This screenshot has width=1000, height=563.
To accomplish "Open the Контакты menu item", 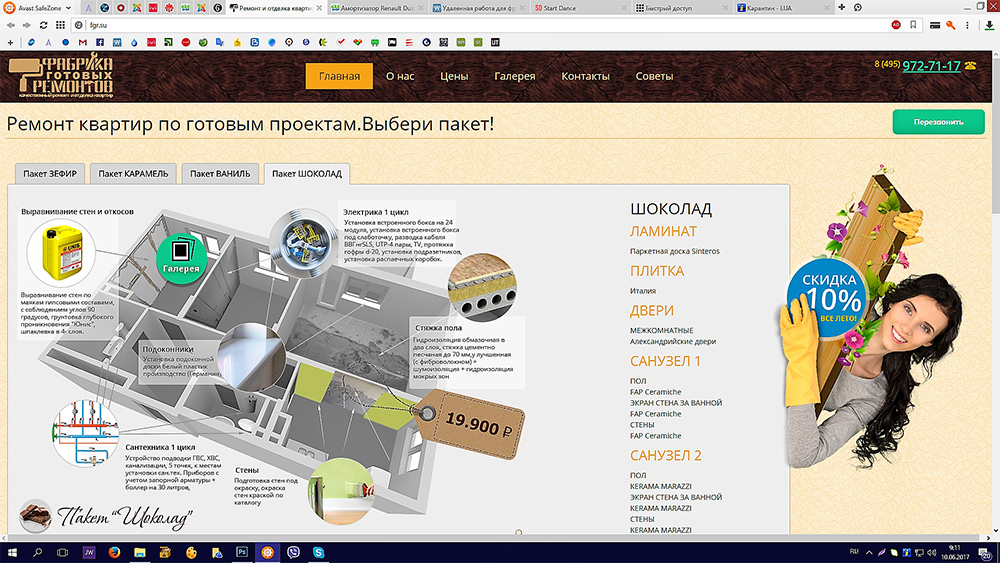I will tap(585, 77).
